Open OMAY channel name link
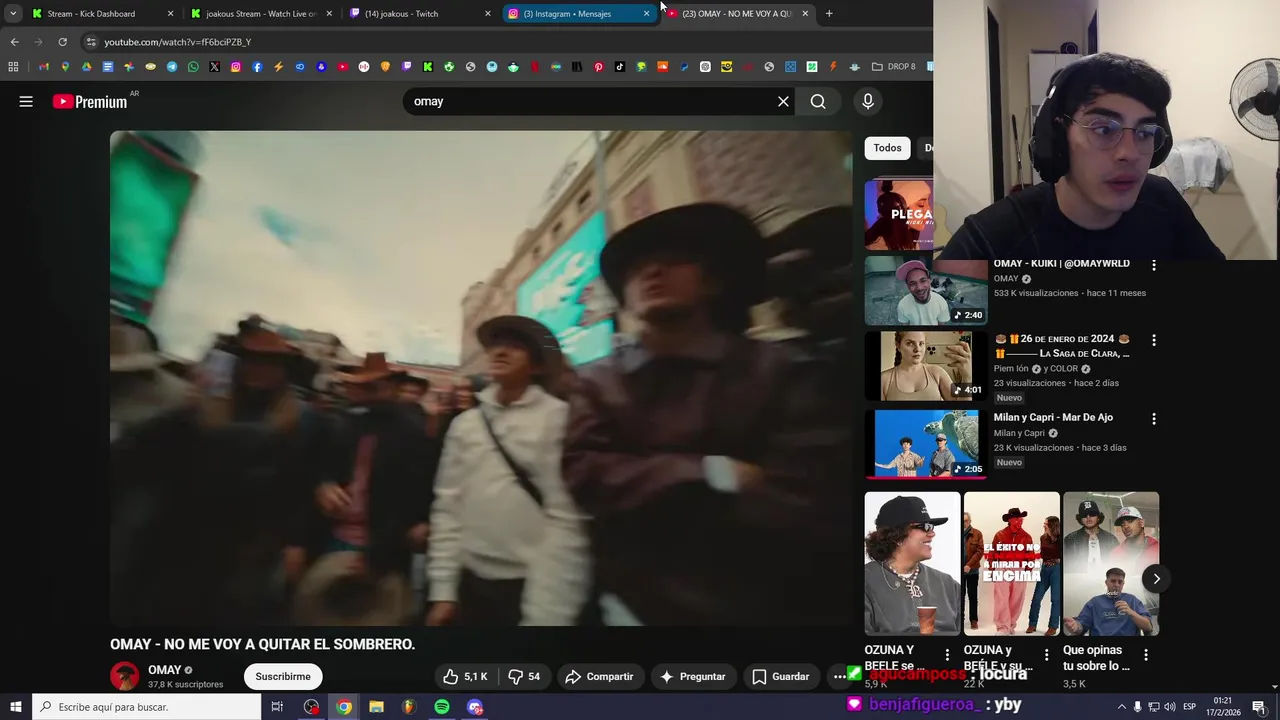This screenshot has height=720, width=1280. coord(165,670)
